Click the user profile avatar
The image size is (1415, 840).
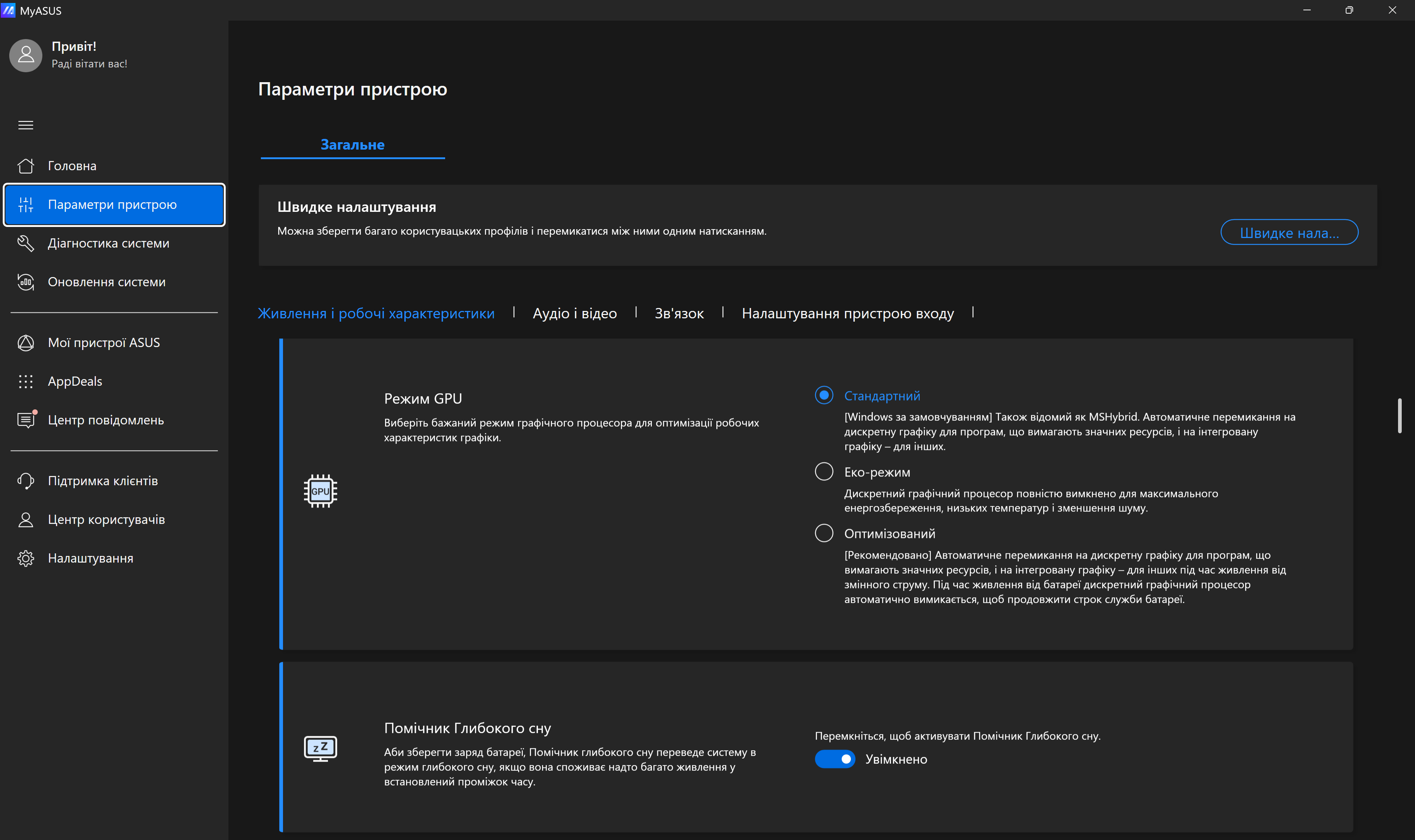(25, 55)
